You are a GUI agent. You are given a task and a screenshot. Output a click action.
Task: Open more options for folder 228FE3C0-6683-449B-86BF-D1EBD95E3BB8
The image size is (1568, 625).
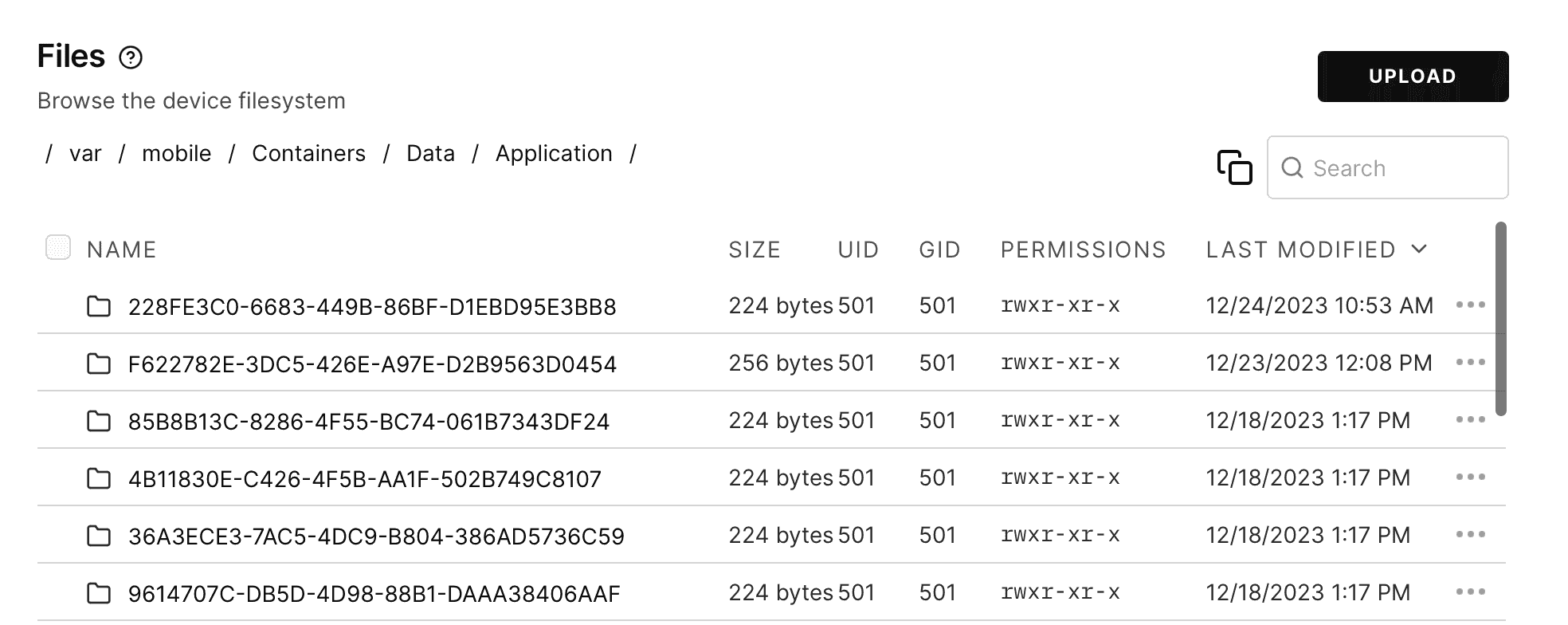point(1470,305)
